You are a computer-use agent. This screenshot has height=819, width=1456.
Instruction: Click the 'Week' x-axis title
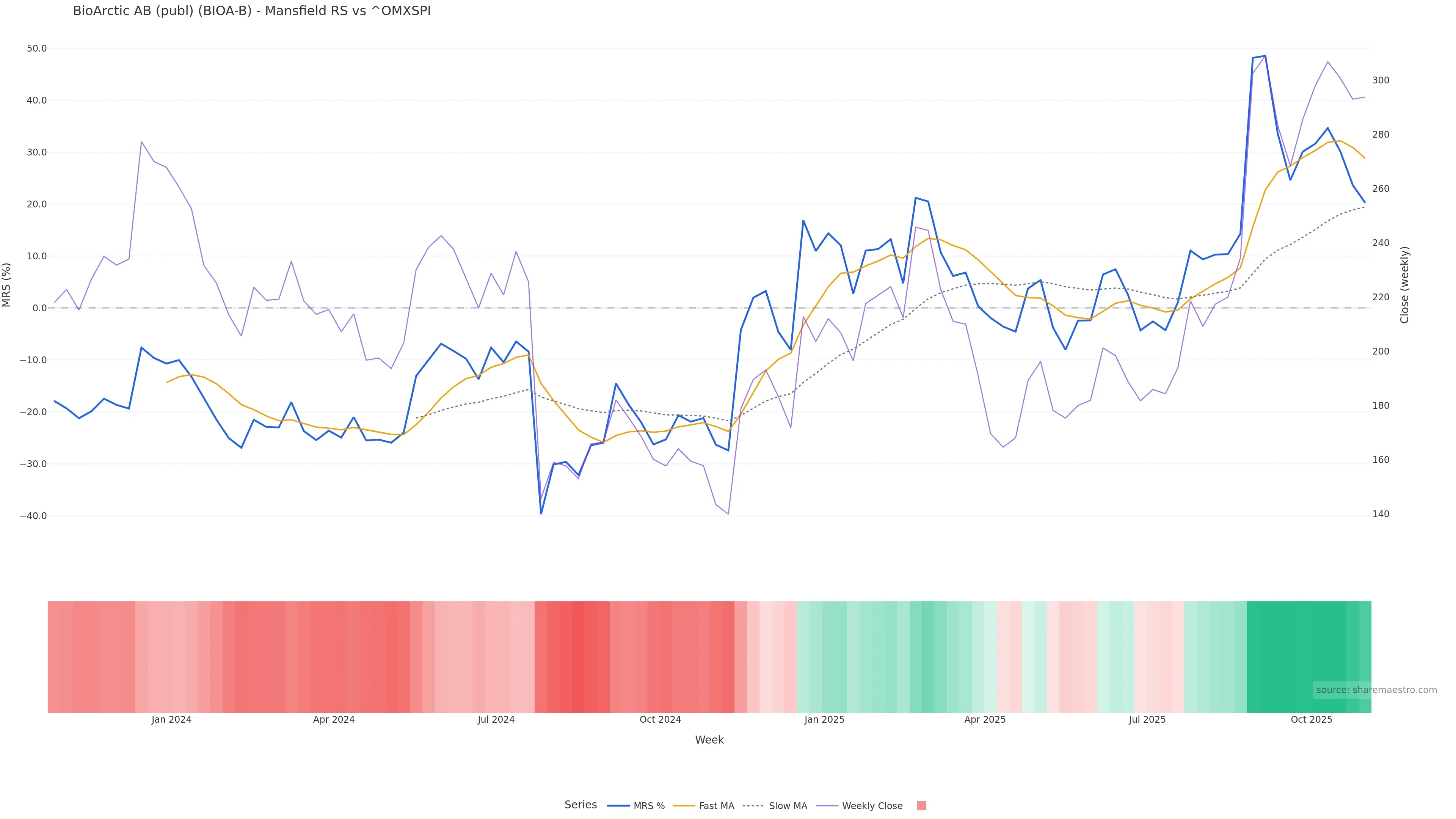pyautogui.click(x=709, y=740)
